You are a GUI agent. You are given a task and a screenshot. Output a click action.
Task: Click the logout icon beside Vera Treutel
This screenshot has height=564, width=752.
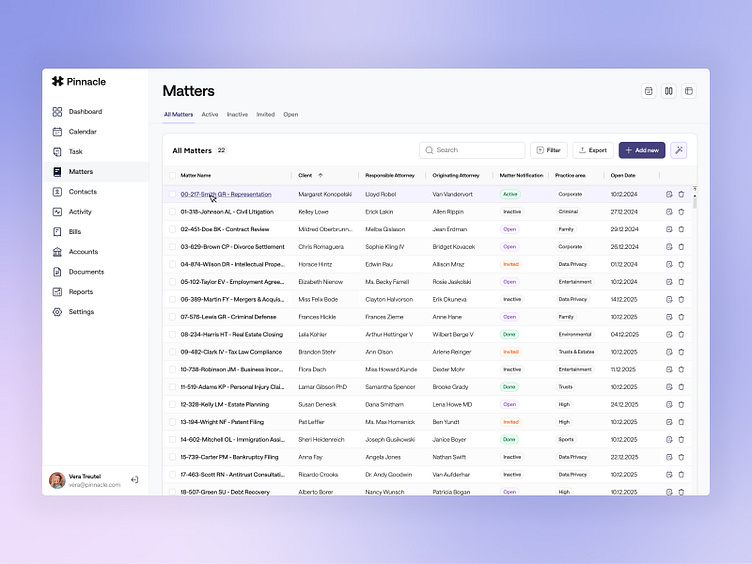(135, 480)
